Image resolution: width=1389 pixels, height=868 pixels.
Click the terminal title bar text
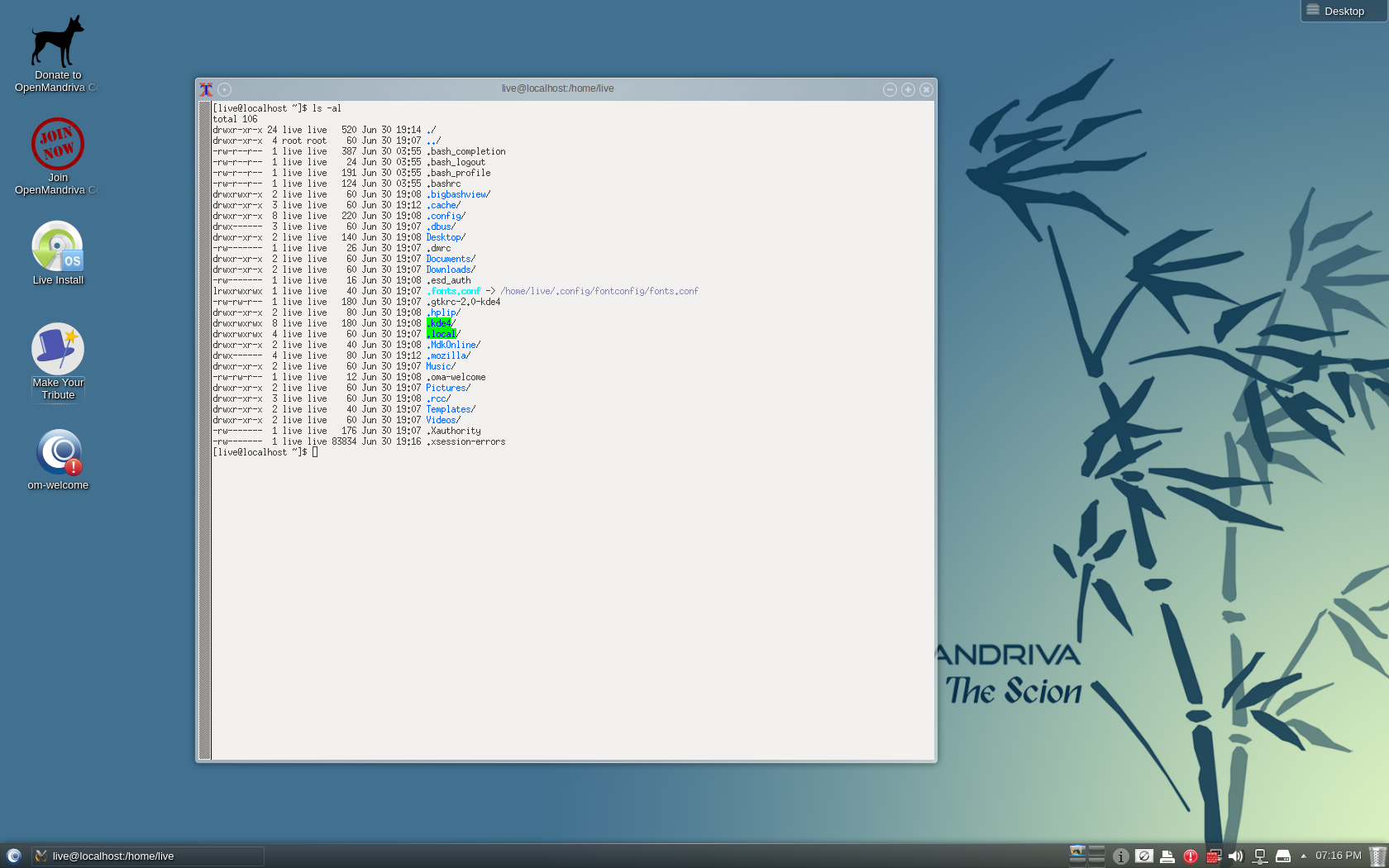pyautogui.click(x=557, y=88)
